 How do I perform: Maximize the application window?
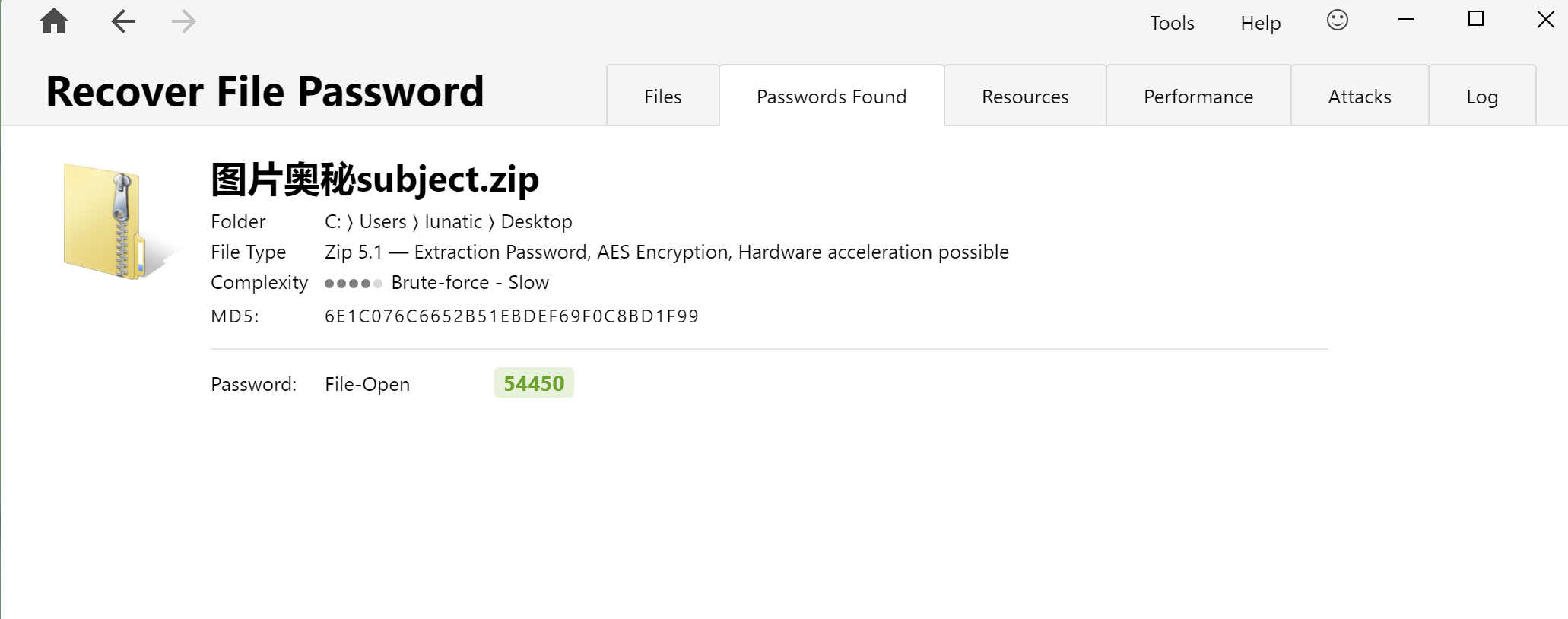tap(1476, 19)
